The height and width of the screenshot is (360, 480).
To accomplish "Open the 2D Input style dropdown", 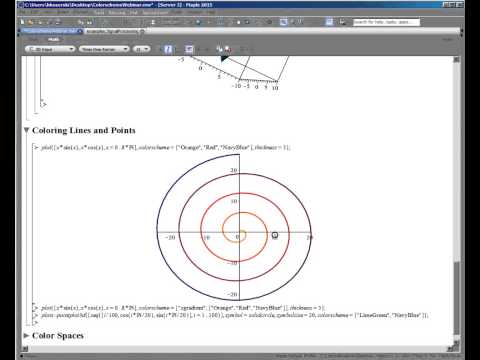I will click(50, 49).
